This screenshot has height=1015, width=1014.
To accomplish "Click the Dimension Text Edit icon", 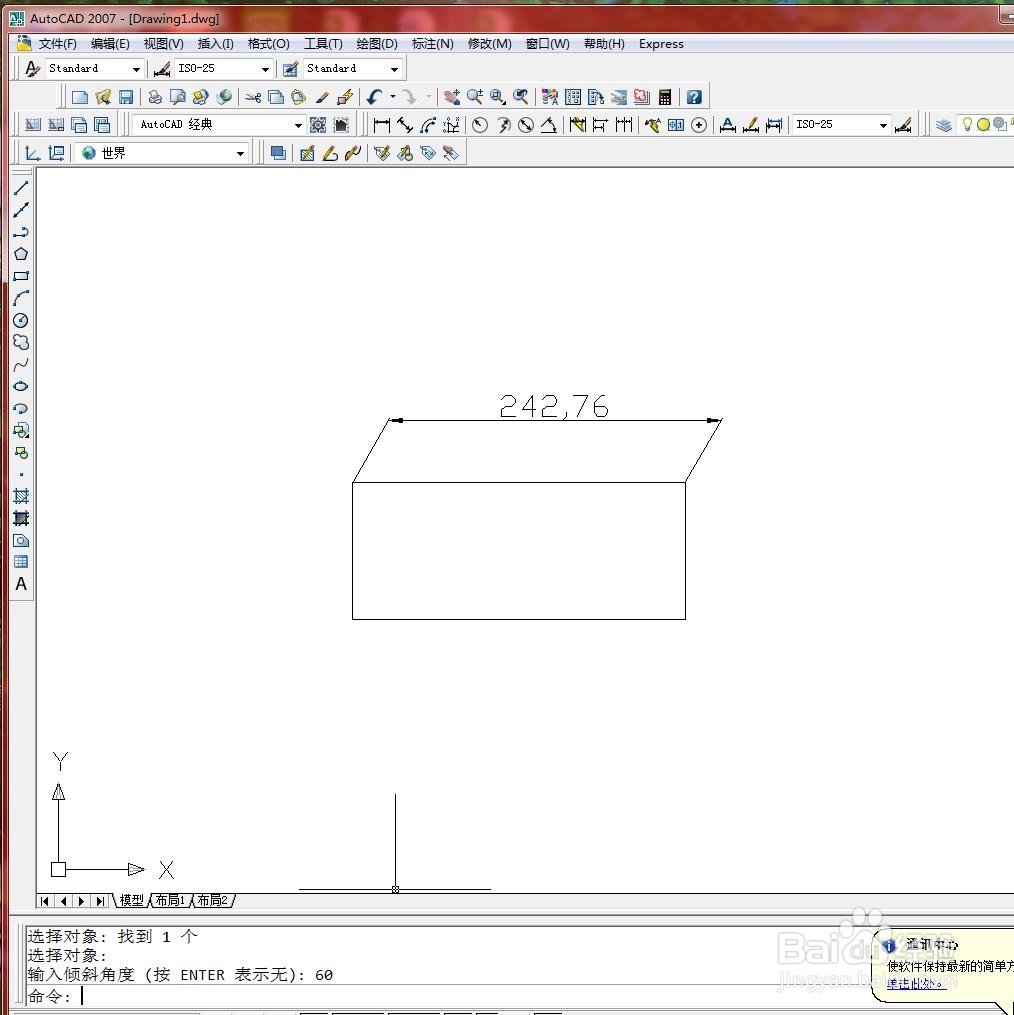I will pyautogui.click(x=750, y=125).
